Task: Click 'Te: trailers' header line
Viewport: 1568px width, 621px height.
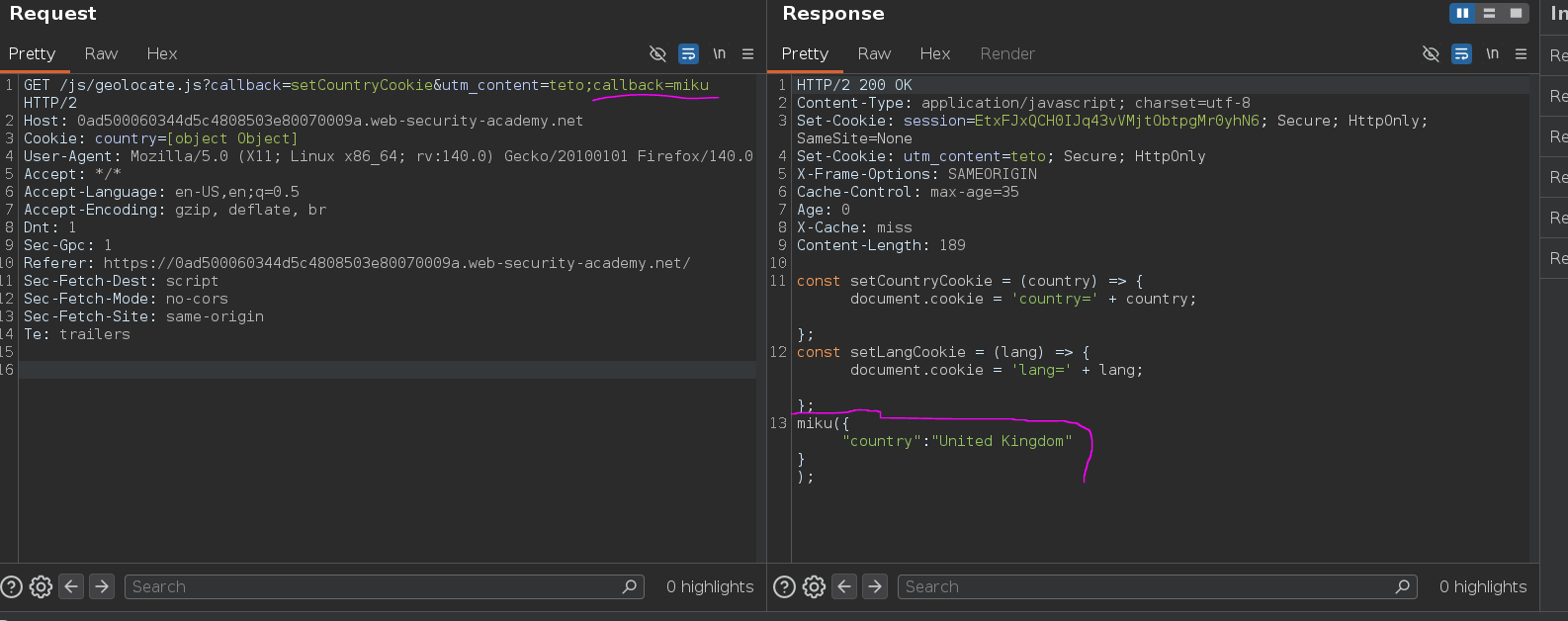Action: coord(77,334)
